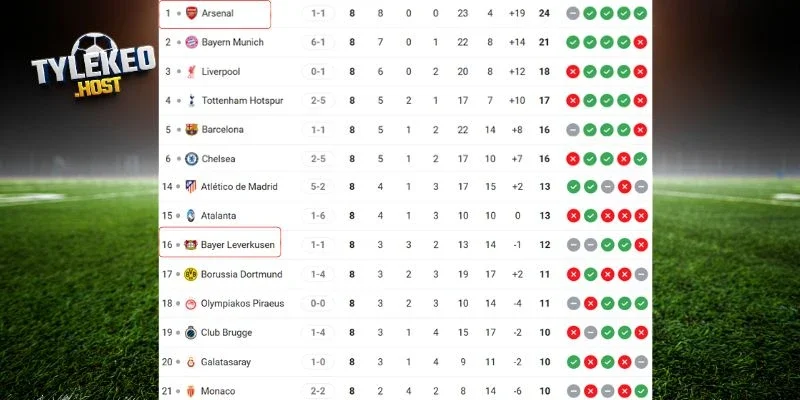This screenshot has width=800, height=400.
Task: Click Arsenal's 1-1 score badge
Action: click(x=317, y=14)
